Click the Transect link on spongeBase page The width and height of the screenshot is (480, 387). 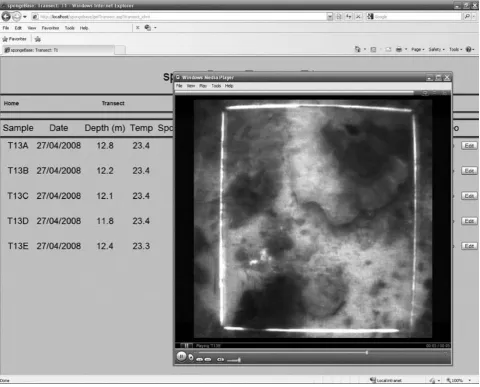pyautogui.click(x=113, y=103)
